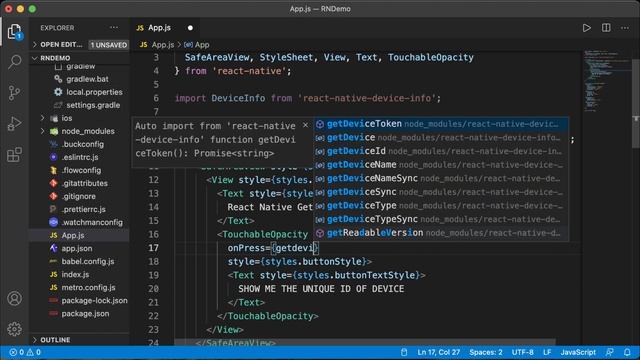Viewport: 640px width, 360px height.
Task: Click the feedback icon in status bar
Action: tap(609, 352)
